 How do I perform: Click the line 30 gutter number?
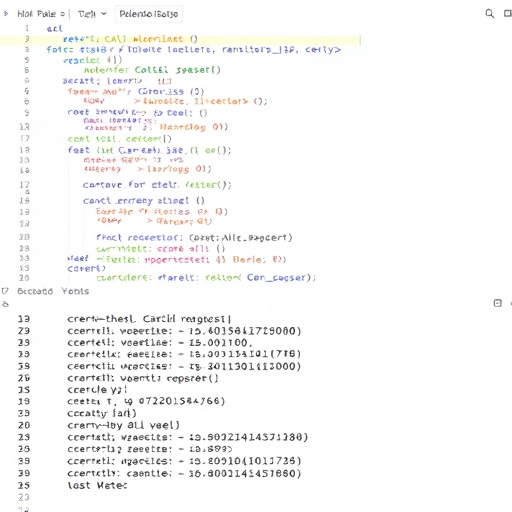click(25, 237)
